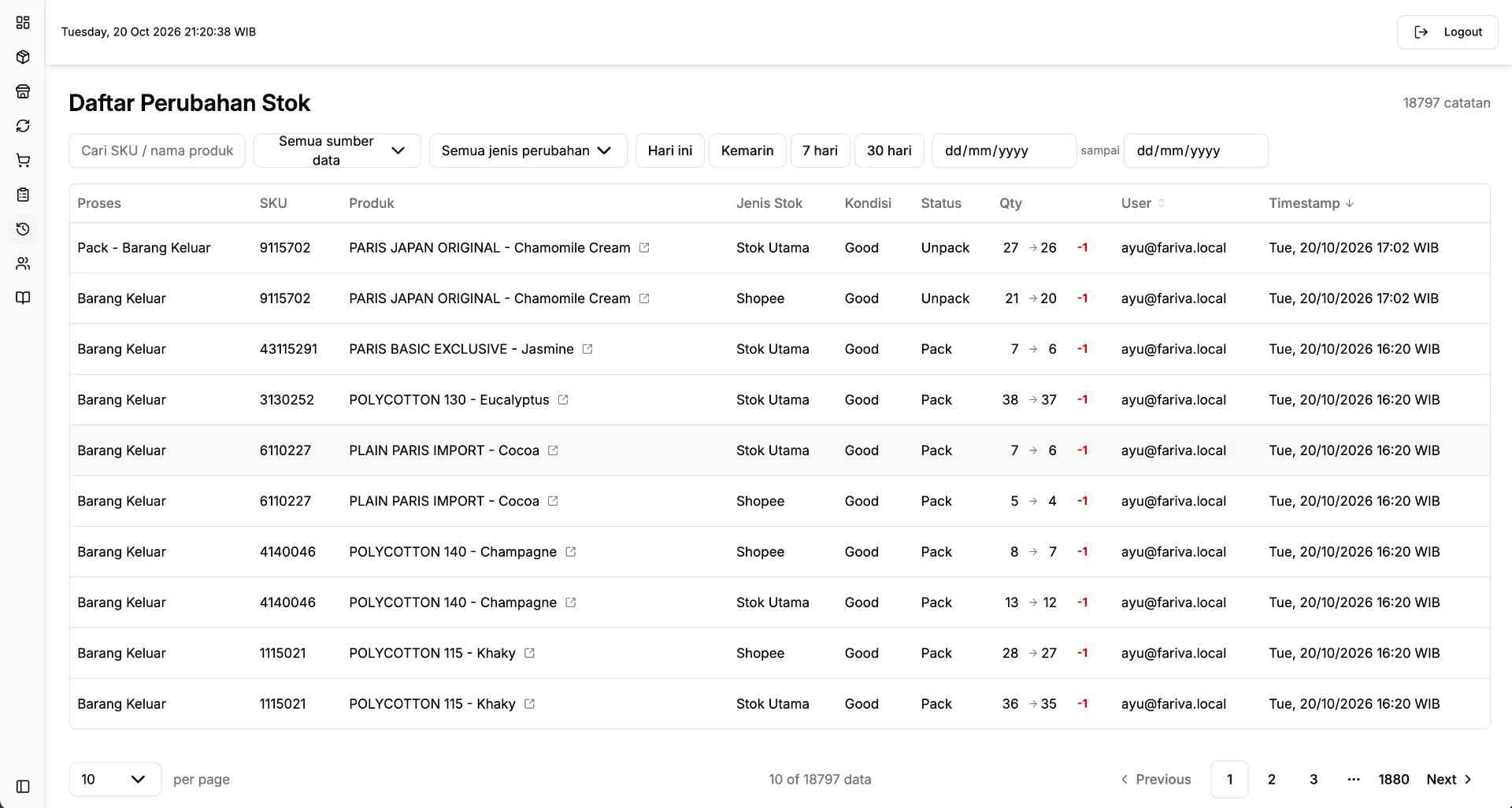This screenshot has width=1512, height=808.
Task: Open the stock history clock icon
Action: pyautogui.click(x=23, y=229)
